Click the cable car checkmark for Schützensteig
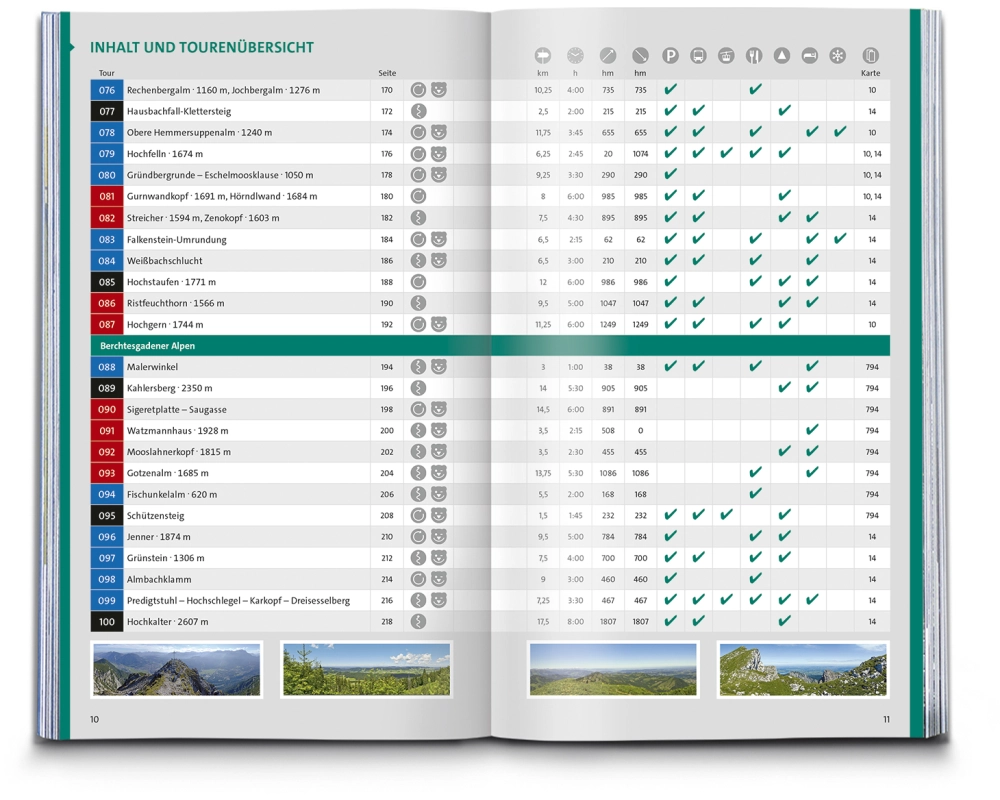Image resolution: width=1000 pixels, height=800 pixels. point(727,515)
